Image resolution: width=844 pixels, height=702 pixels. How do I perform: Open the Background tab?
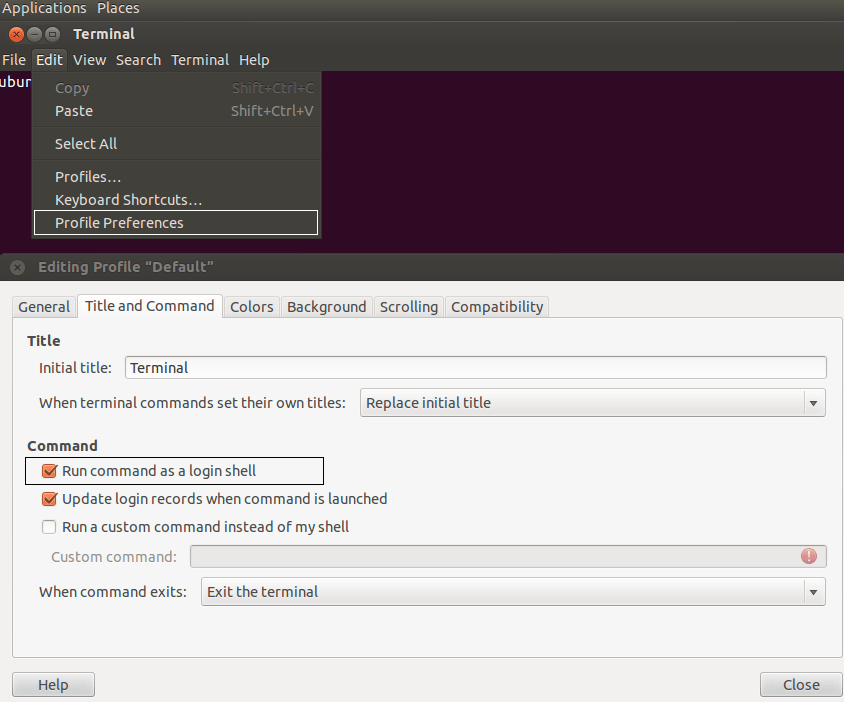tap(326, 306)
